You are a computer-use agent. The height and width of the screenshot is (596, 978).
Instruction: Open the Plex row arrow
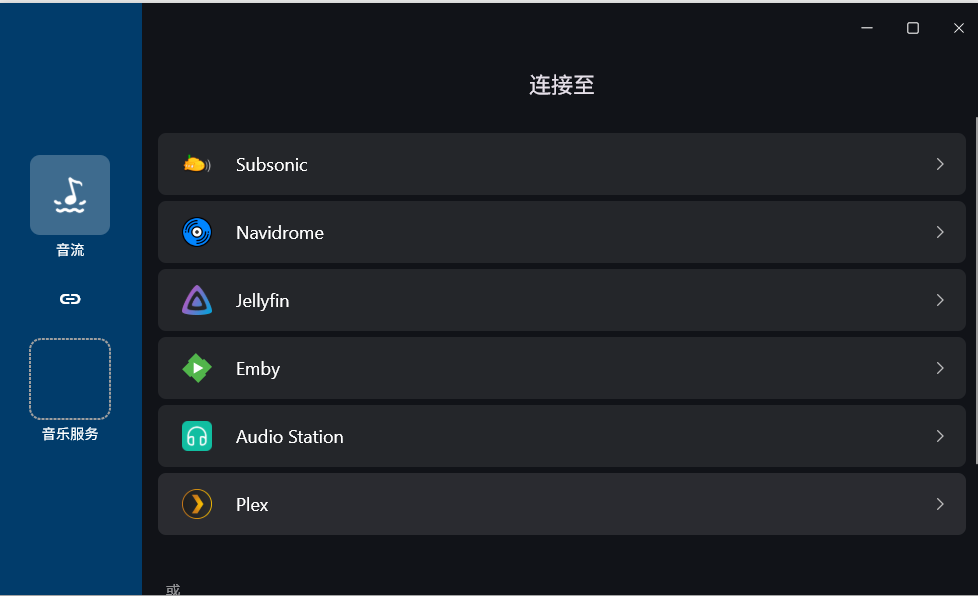[x=940, y=504]
